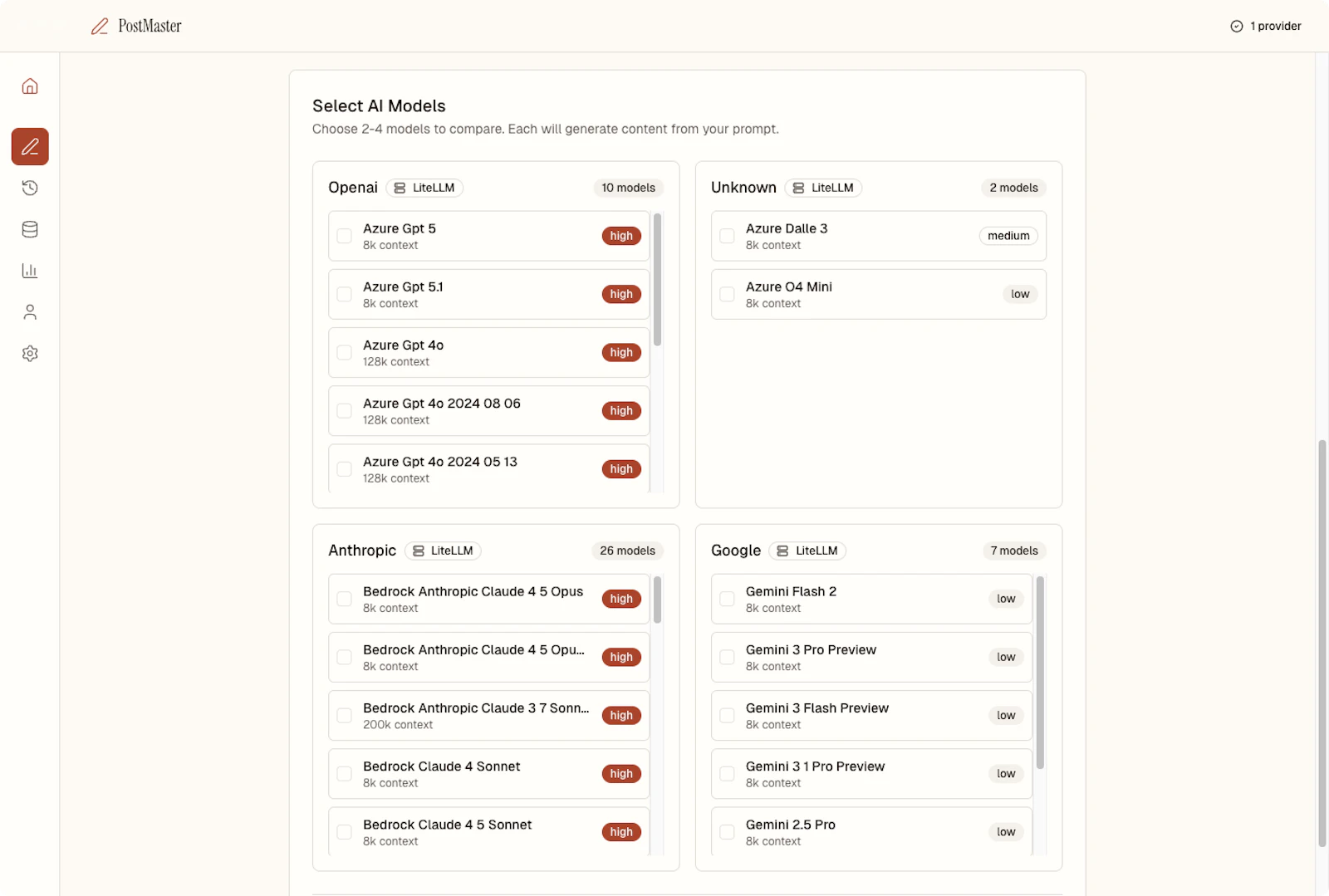Click the low badge on Gemini 3 Pro Preview

(x=1006, y=657)
